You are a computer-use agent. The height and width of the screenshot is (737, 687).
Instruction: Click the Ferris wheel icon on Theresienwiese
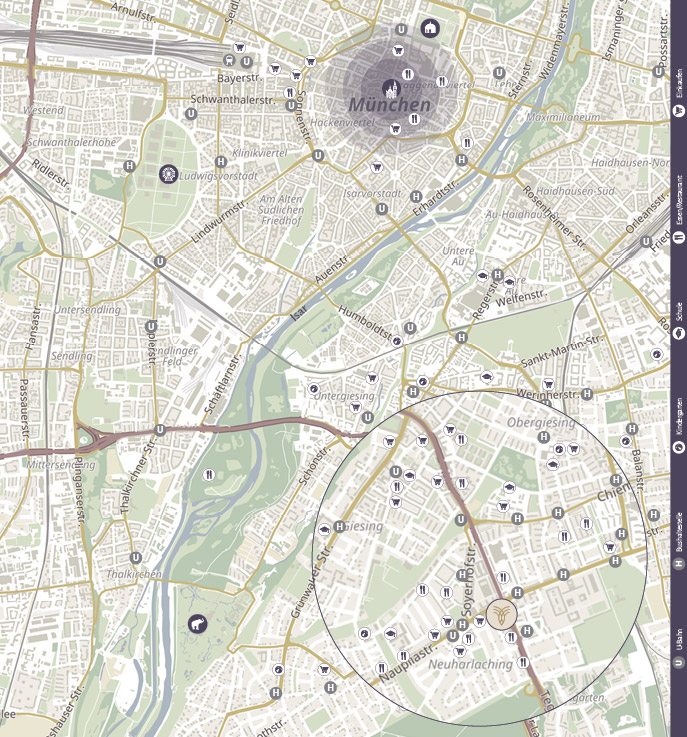[x=167, y=174]
